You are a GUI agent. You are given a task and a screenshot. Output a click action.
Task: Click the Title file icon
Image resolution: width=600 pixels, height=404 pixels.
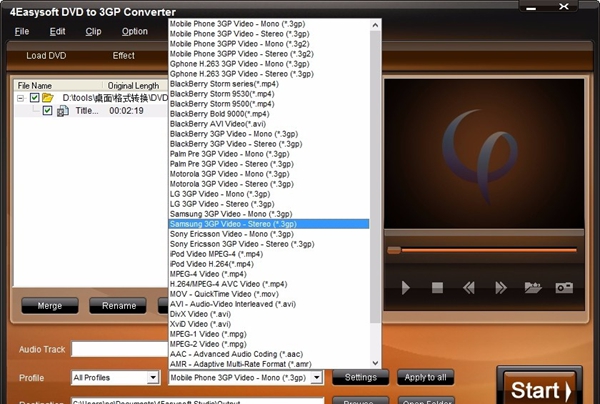coord(63,111)
